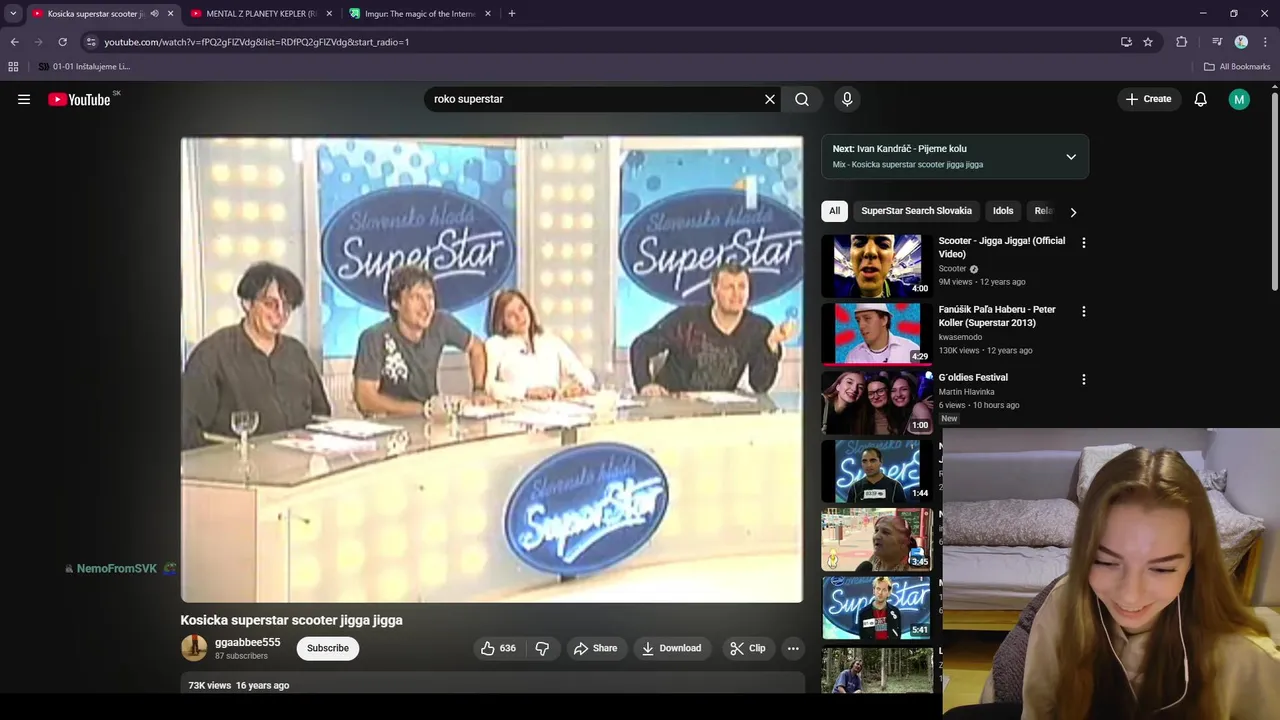Open the Chrome profile avatar
The width and height of the screenshot is (1280, 720).
click(x=1241, y=42)
